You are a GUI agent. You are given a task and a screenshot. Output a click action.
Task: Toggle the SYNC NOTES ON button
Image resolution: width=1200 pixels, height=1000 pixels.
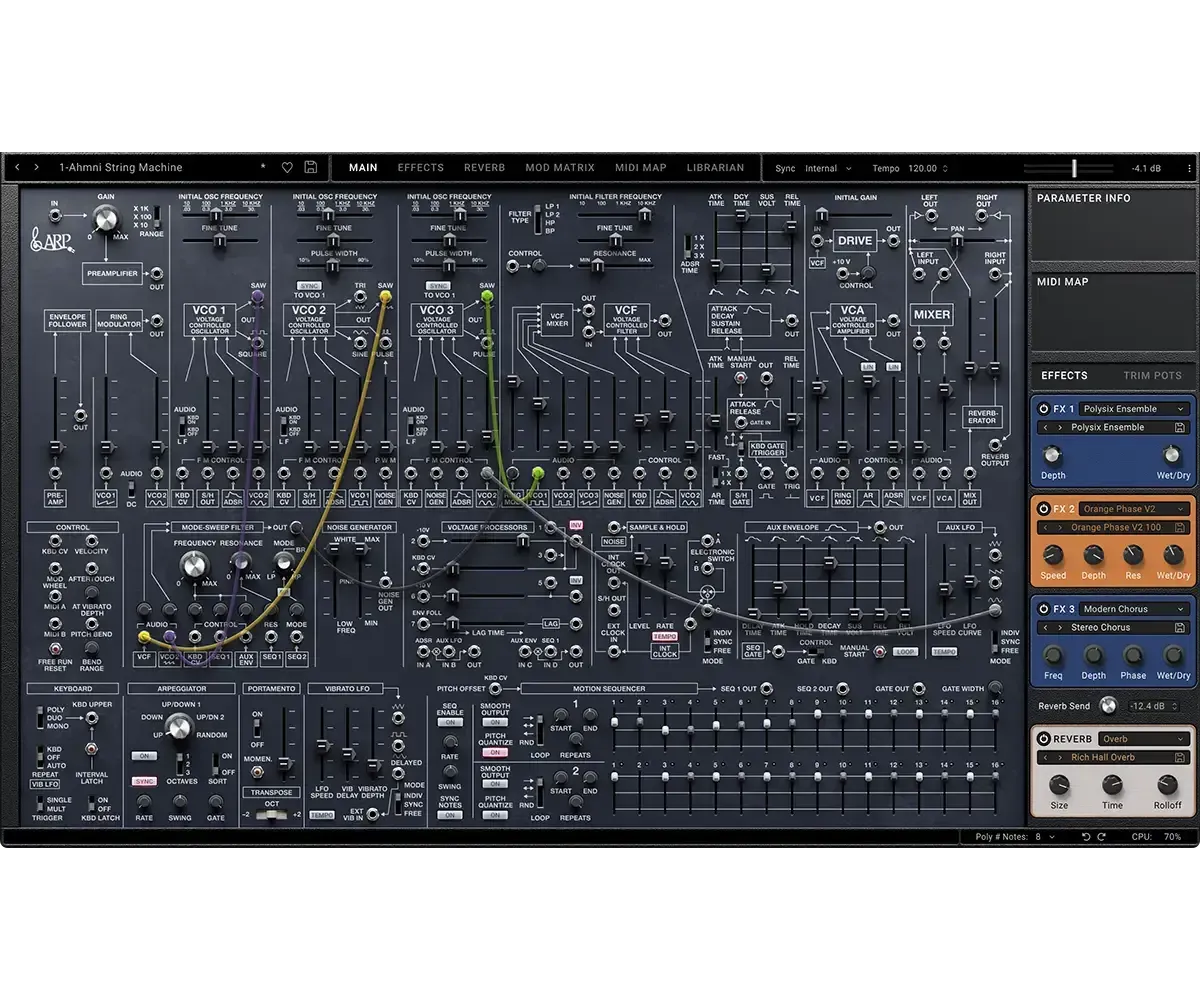(450, 815)
